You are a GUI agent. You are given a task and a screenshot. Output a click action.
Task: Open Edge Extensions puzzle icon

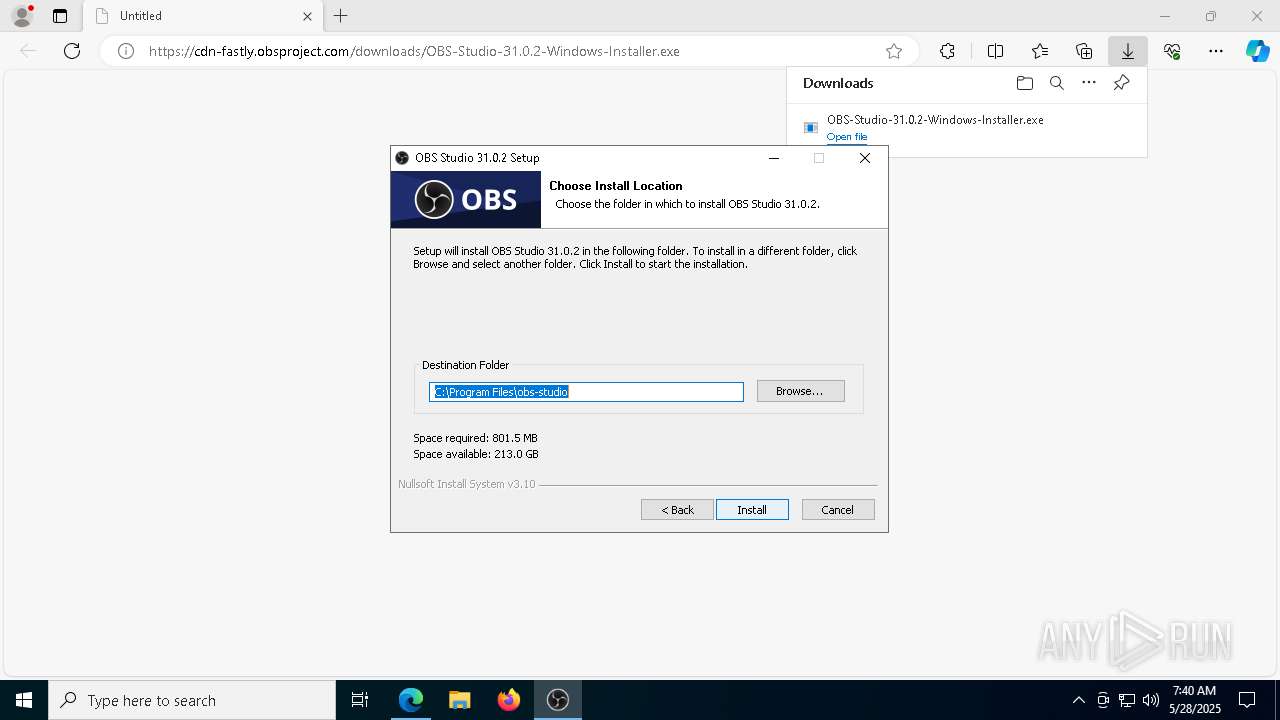click(x=947, y=51)
